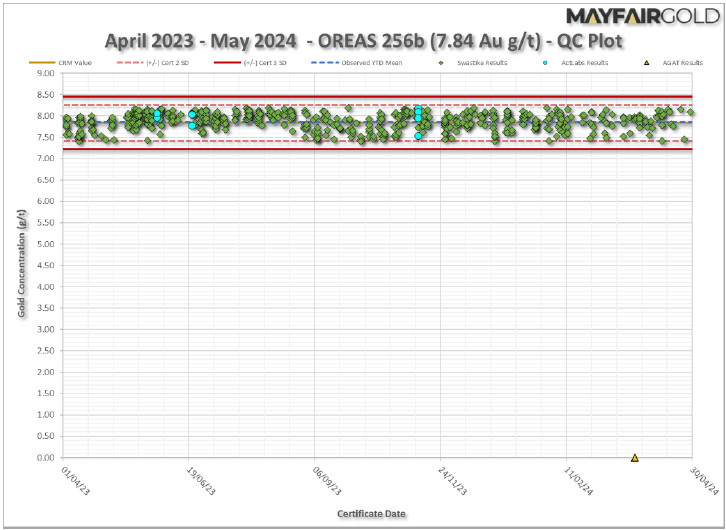Click the 5.00 y-axis label
The image size is (726, 530).
pyautogui.click(x=46, y=244)
